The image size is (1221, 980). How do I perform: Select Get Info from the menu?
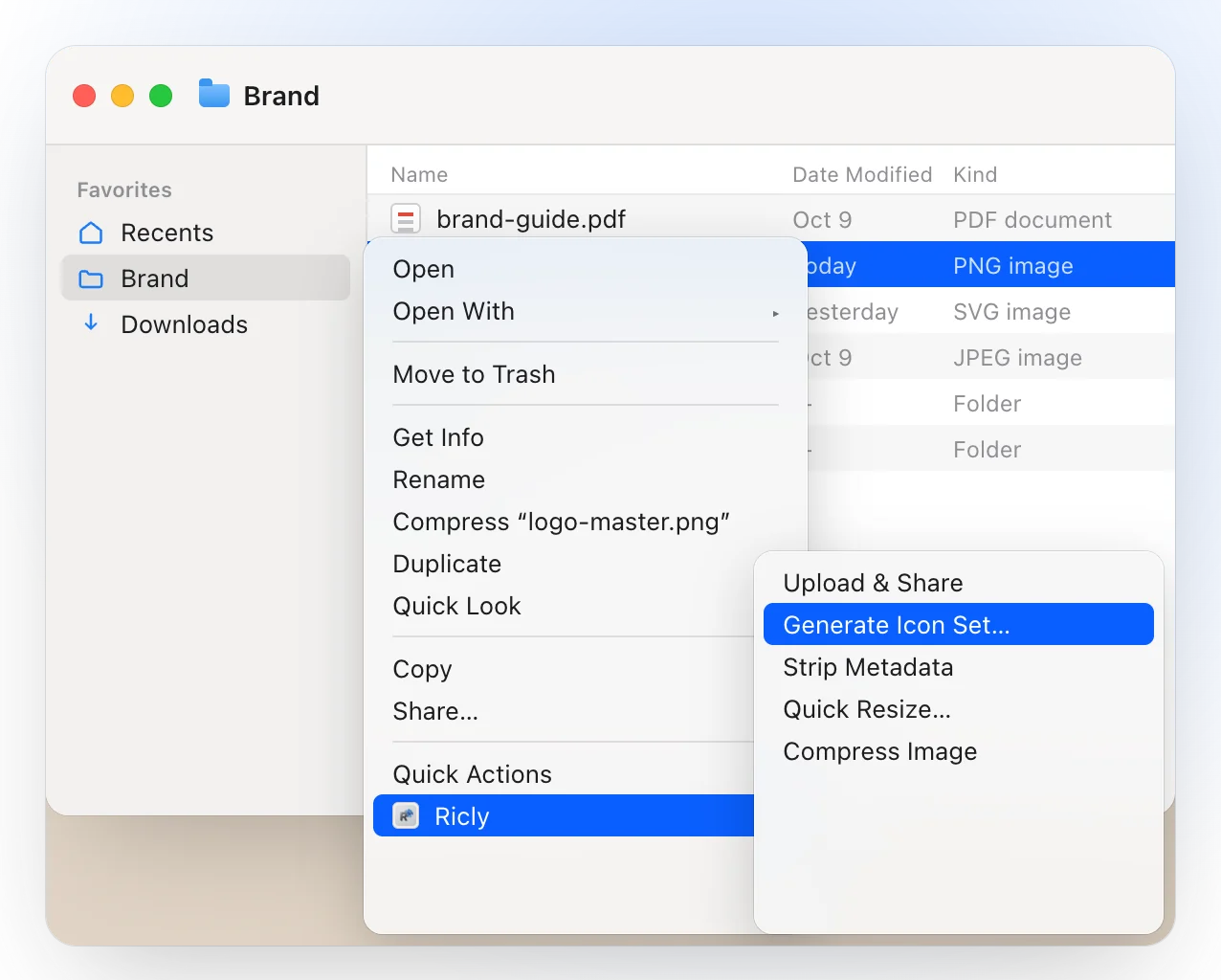585,437
